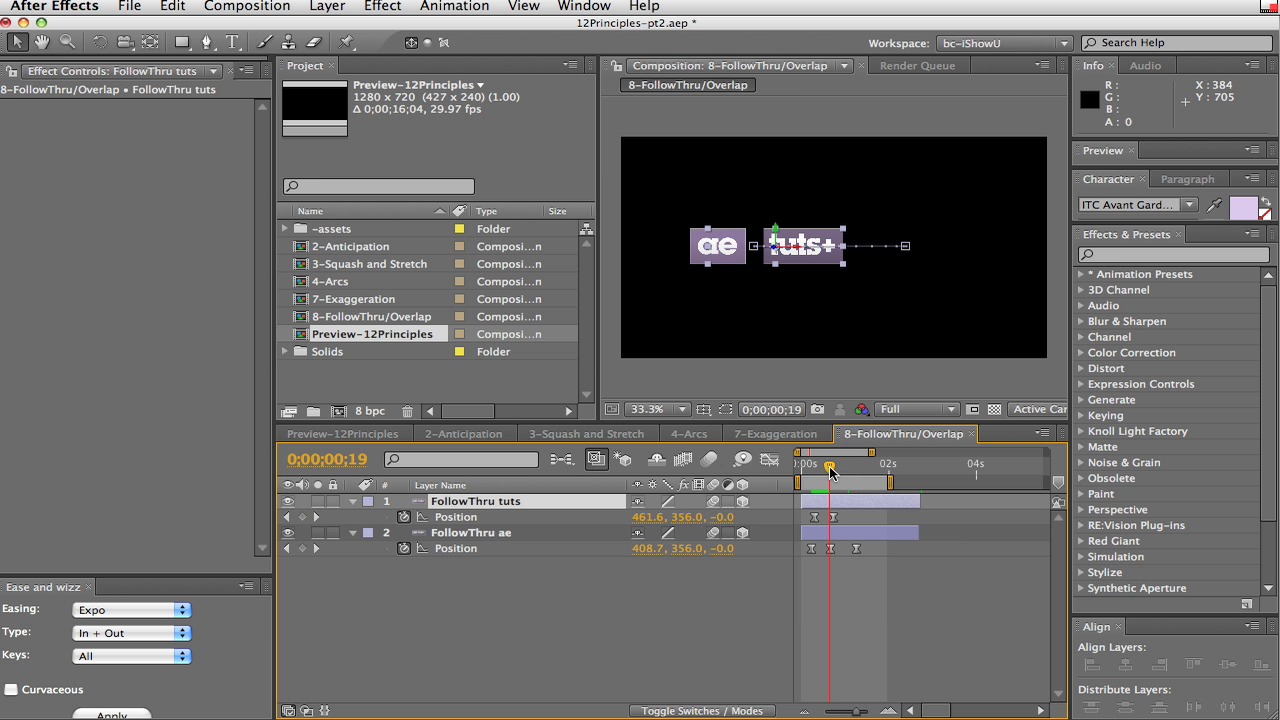Open the Composition menu
This screenshot has width=1280, height=720.
247,7
